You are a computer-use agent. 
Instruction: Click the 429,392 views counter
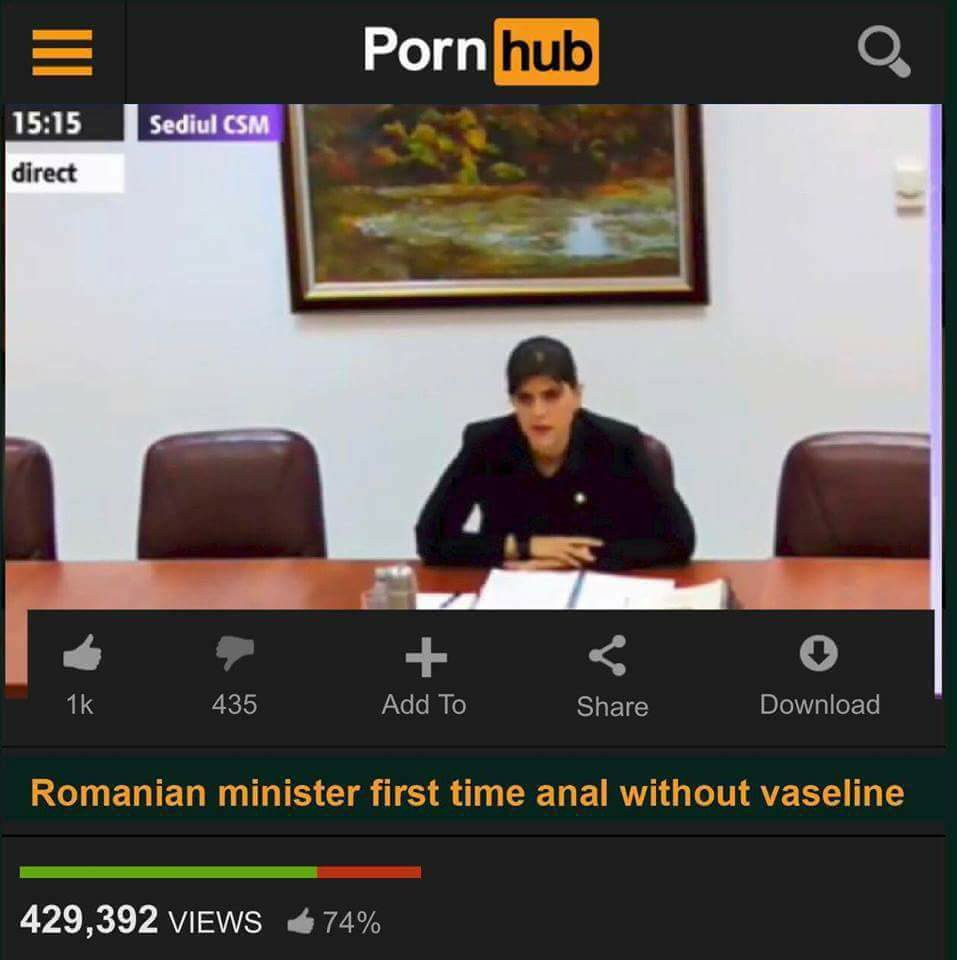click(x=141, y=920)
